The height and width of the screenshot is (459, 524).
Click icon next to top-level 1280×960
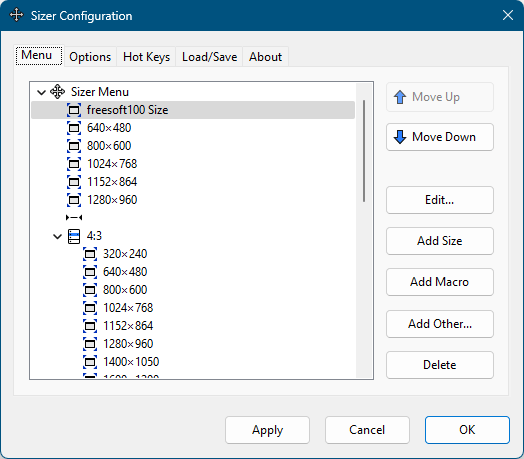pyautogui.click(x=74, y=200)
